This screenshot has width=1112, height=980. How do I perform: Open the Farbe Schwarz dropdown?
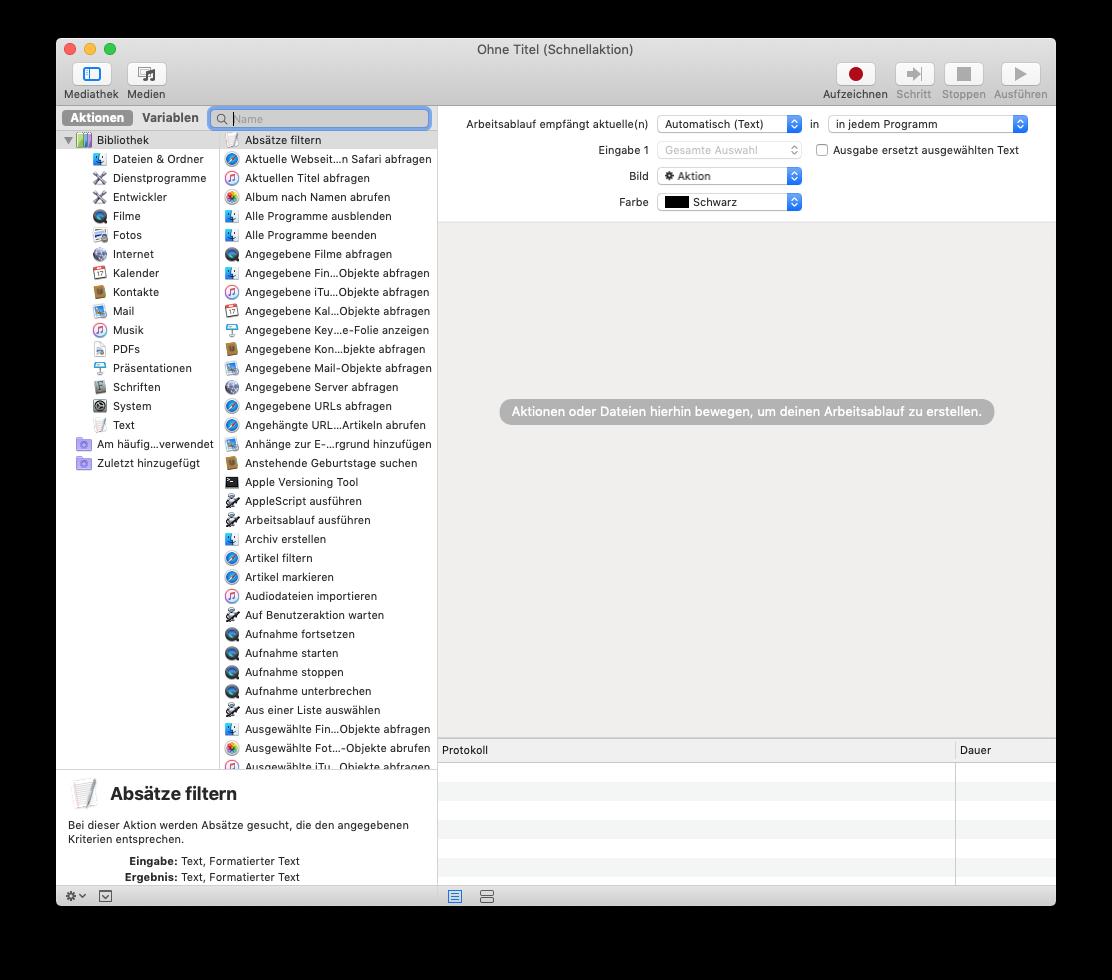click(x=729, y=202)
